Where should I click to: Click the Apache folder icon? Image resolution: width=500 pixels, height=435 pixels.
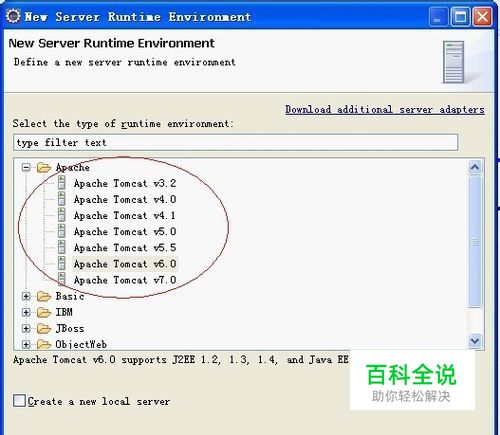[x=44, y=167]
